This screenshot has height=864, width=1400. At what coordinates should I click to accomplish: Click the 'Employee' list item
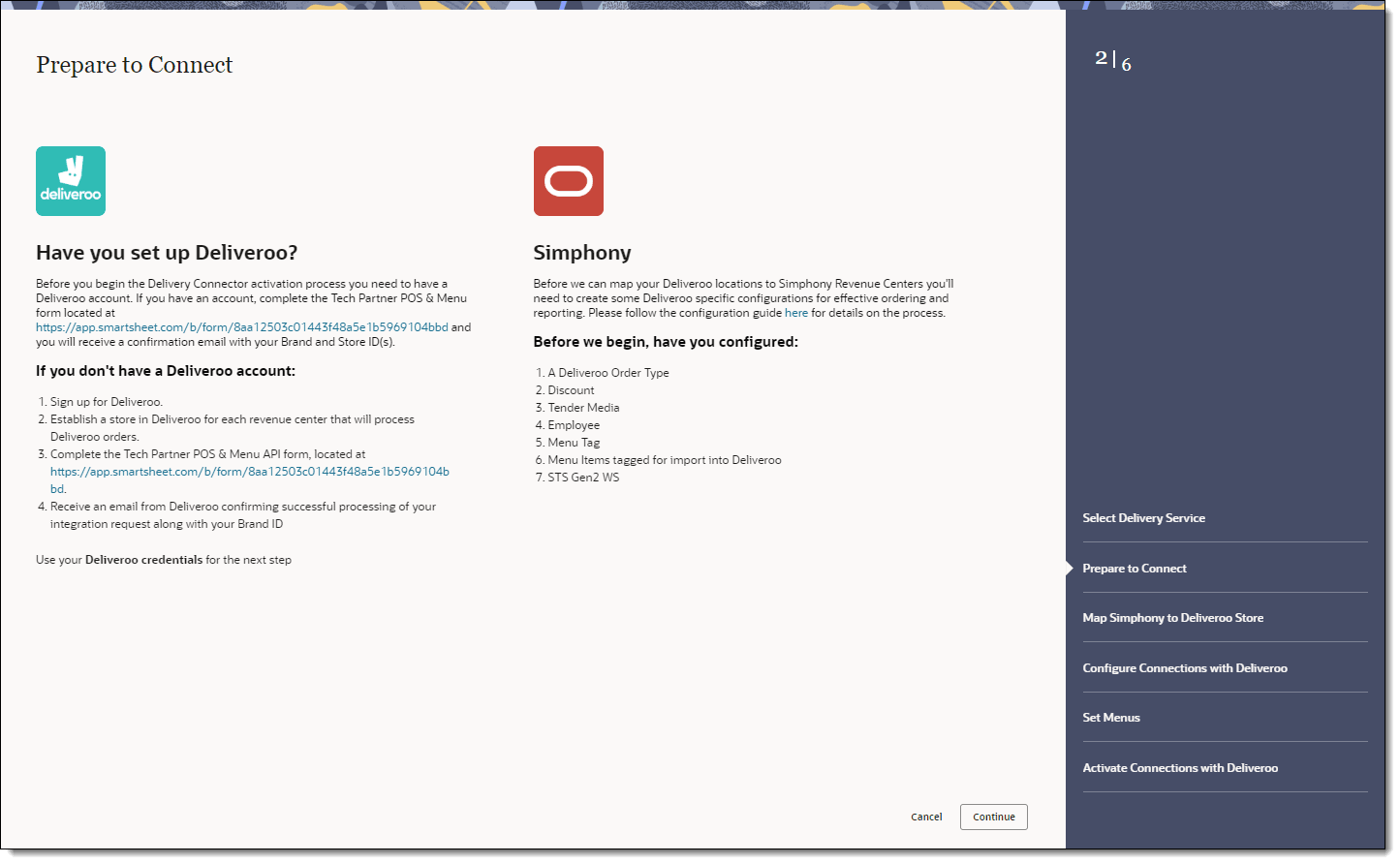(x=574, y=425)
